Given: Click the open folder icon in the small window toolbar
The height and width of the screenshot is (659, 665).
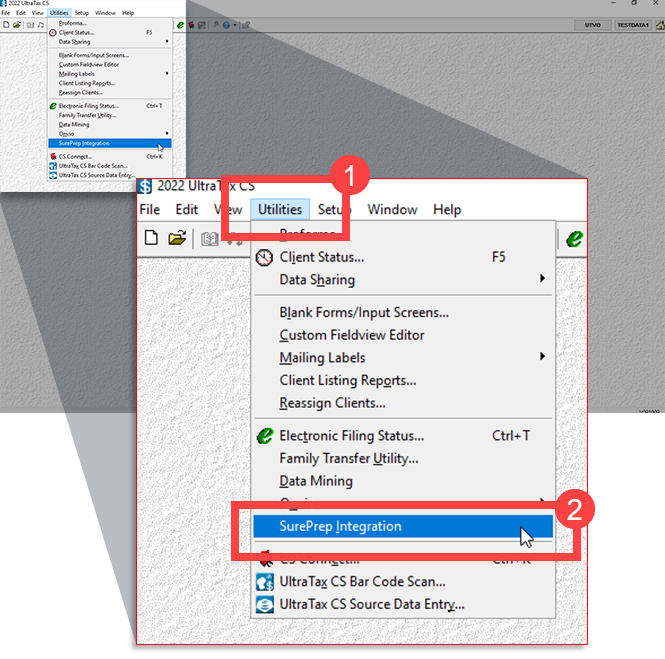Looking at the screenshot, I should pyautogui.click(x=17, y=25).
